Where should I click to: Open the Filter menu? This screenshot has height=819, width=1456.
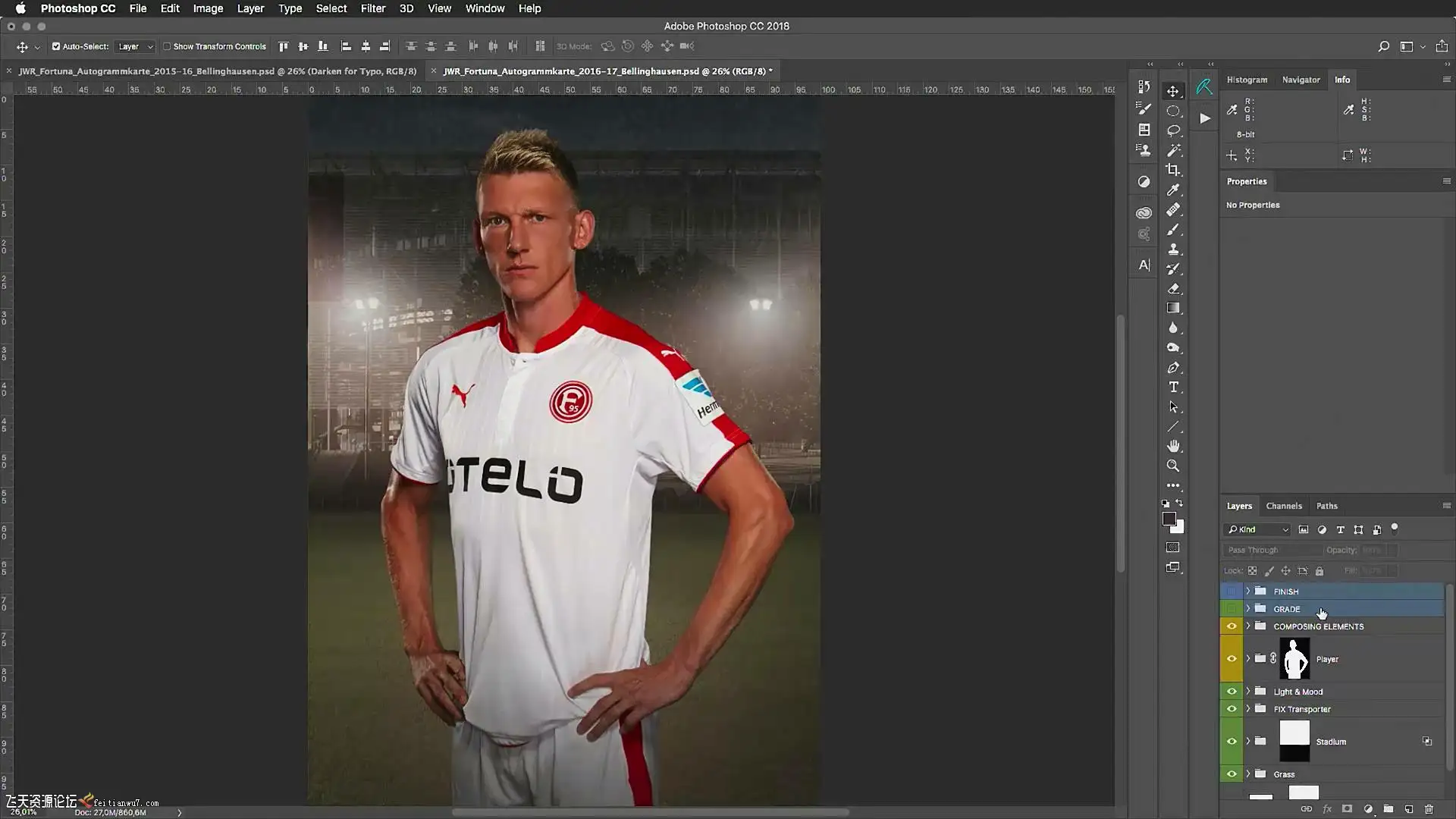click(x=372, y=8)
